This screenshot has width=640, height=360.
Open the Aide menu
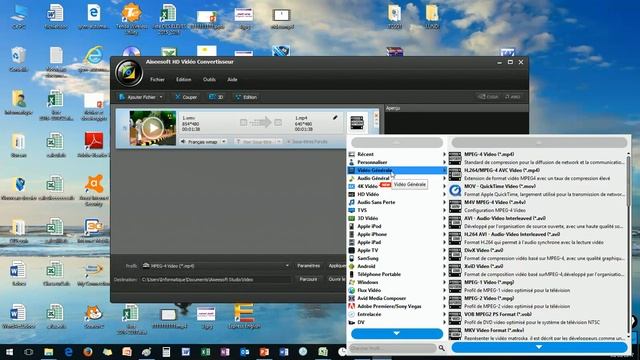232,80
